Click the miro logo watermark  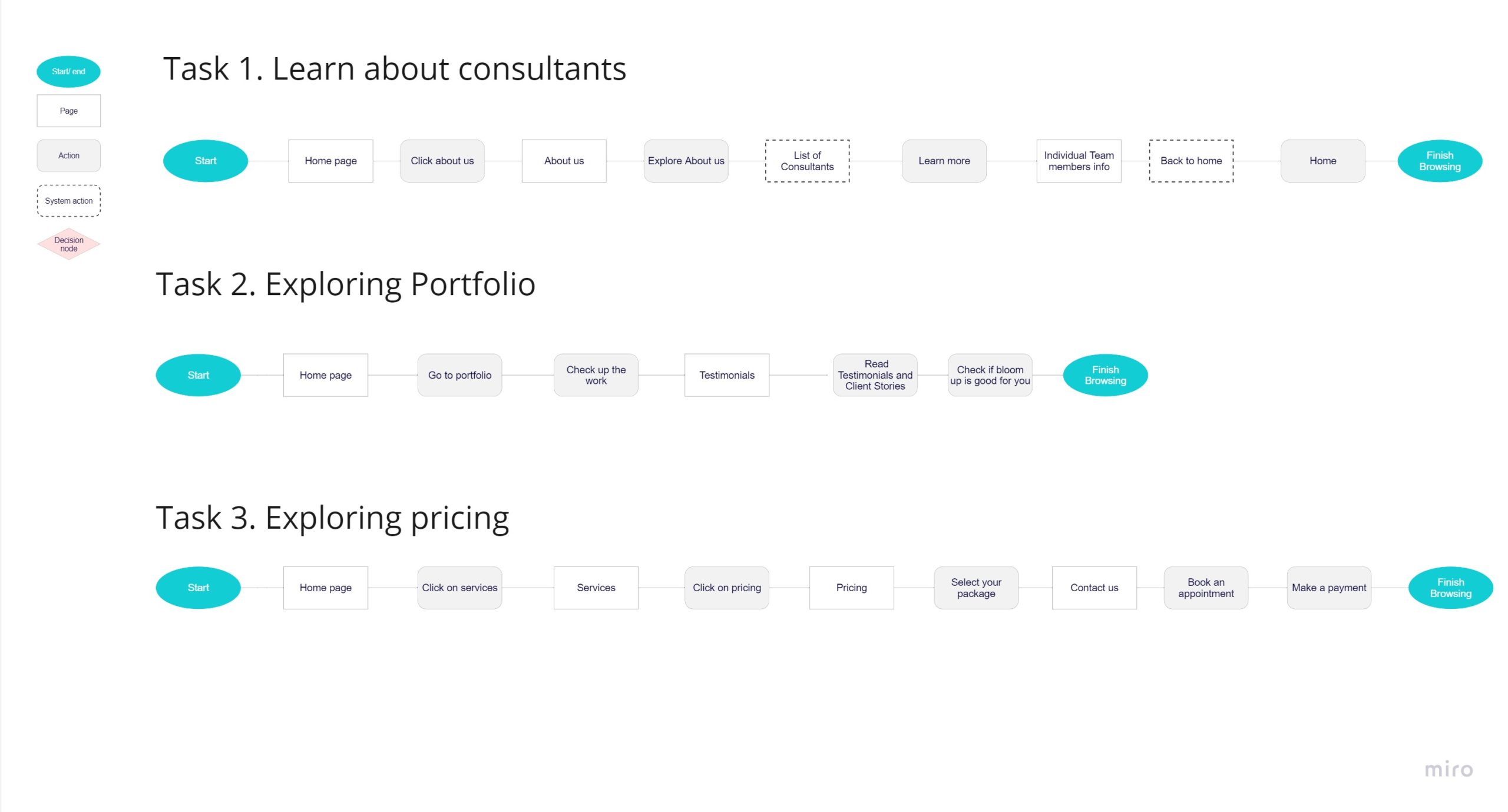pyautogui.click(x=1448, y=769)
